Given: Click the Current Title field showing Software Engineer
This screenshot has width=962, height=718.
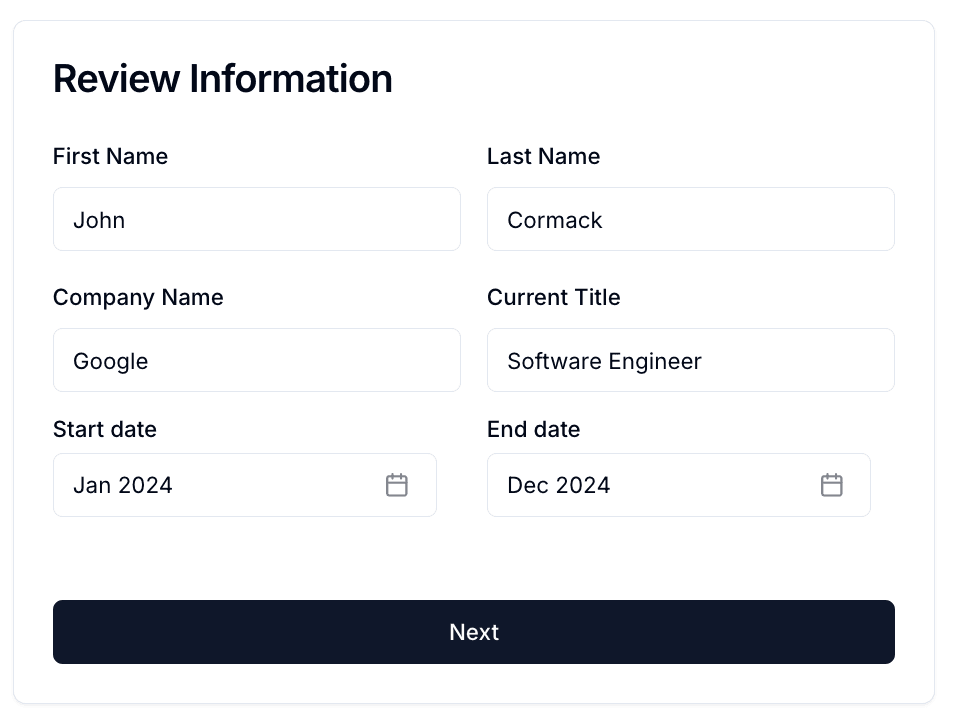Looking at the screenshot, I should [690, 360].
